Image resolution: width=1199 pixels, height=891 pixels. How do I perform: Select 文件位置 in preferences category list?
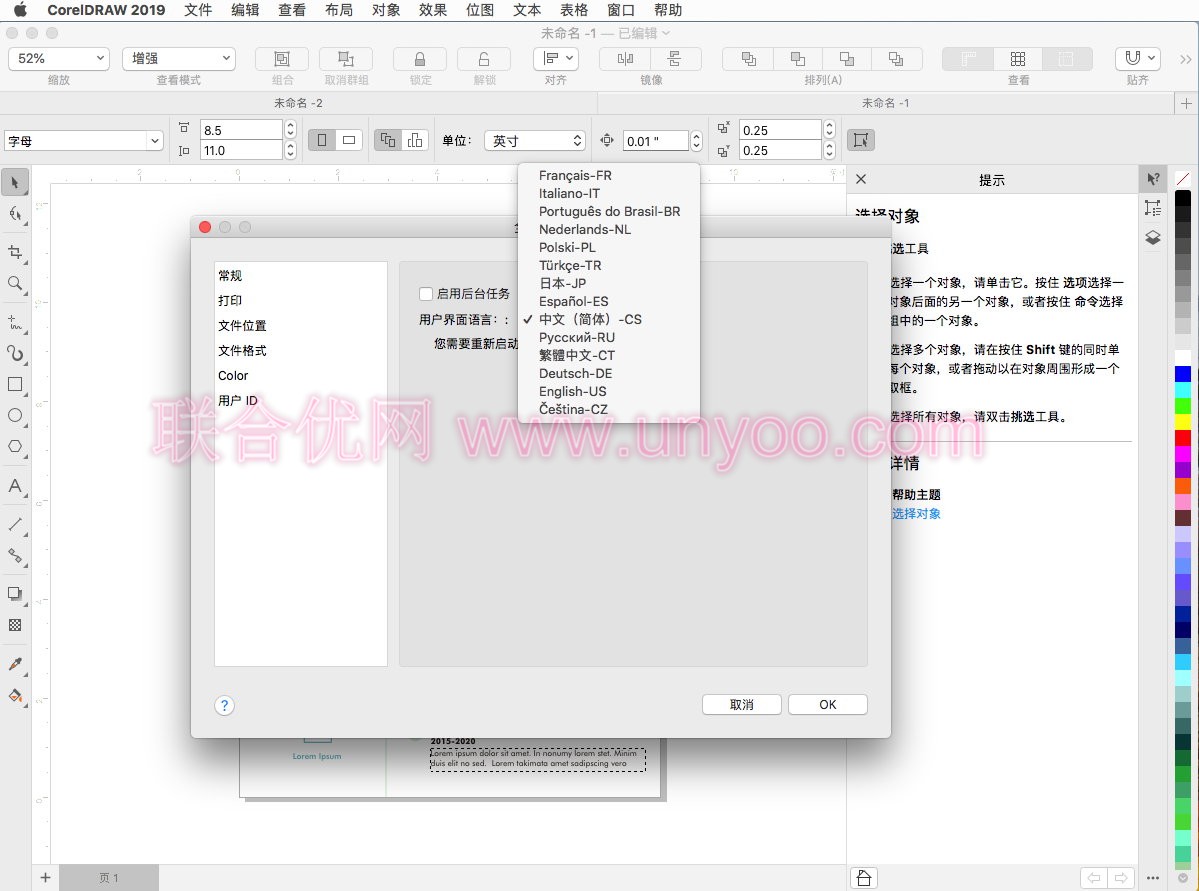(x=242, y=326)
